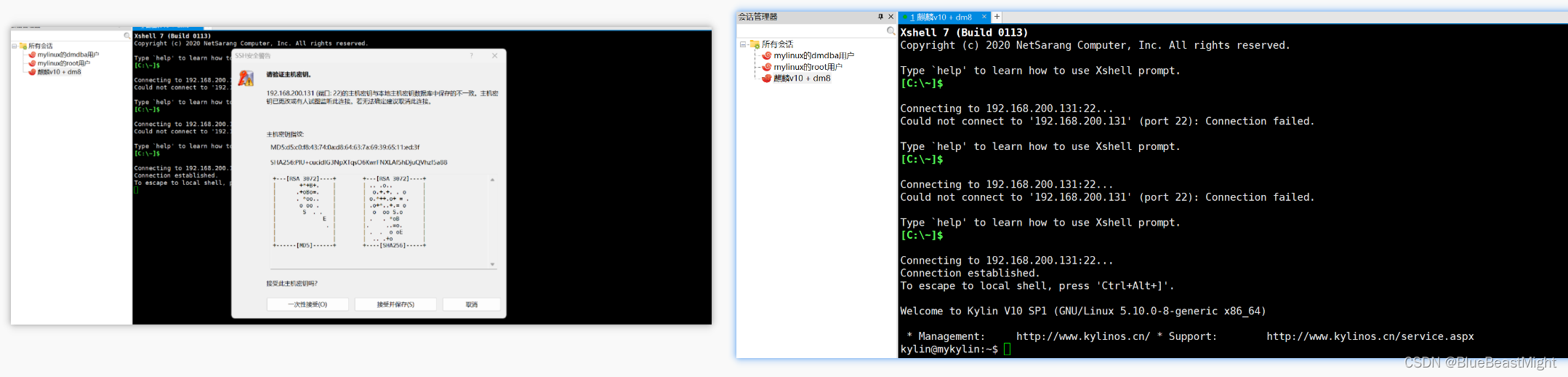Open mylinux的dmdba用户 session in right window
Image resolution: width=1568 pixels, height=377 pixels.
813,55
